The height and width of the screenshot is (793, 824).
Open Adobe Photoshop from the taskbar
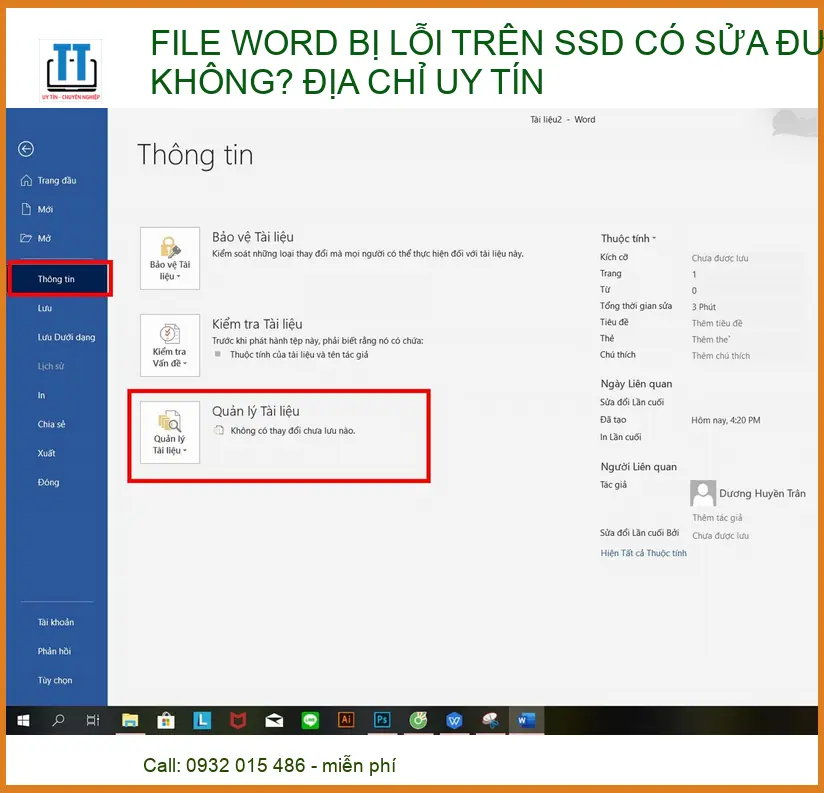(382, 719)
